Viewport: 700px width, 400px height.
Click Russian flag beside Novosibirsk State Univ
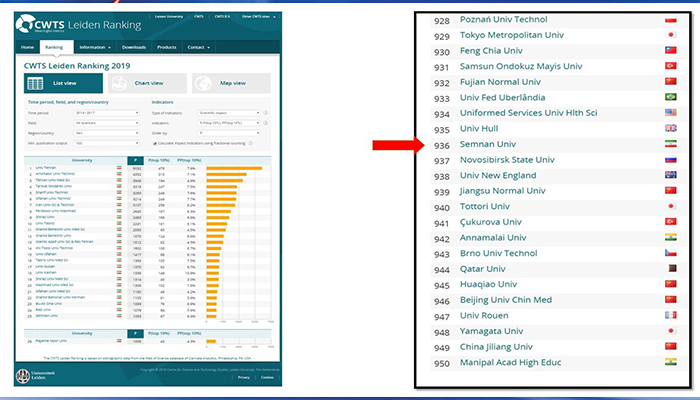click(x=671, y=159)
